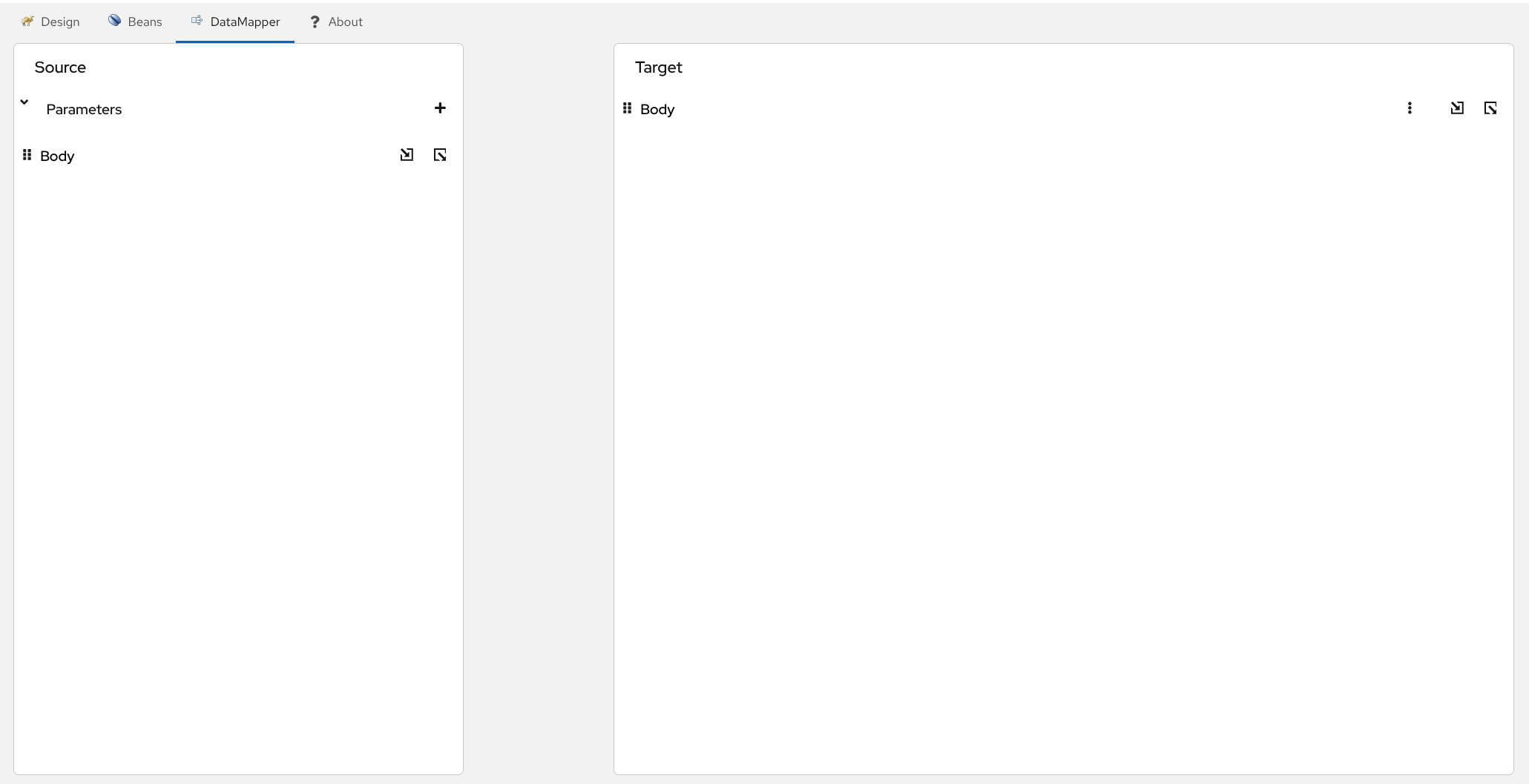Click the question mark icon beside About
The image size is (1529, 784).
(315, 22)
